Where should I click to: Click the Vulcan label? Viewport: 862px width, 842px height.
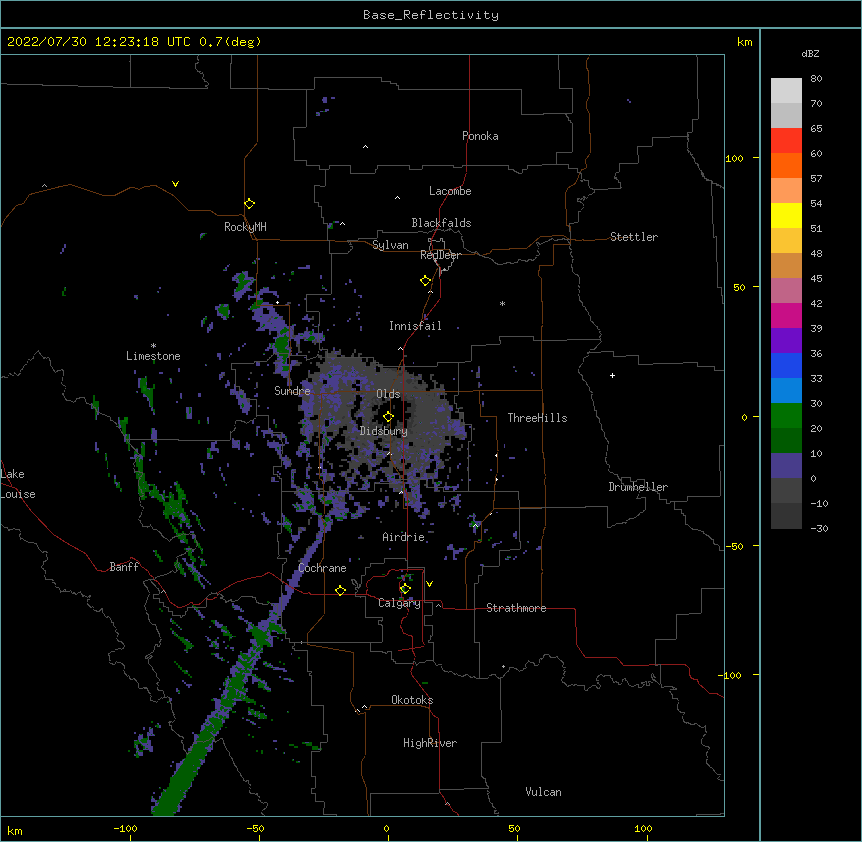(543, 792)
